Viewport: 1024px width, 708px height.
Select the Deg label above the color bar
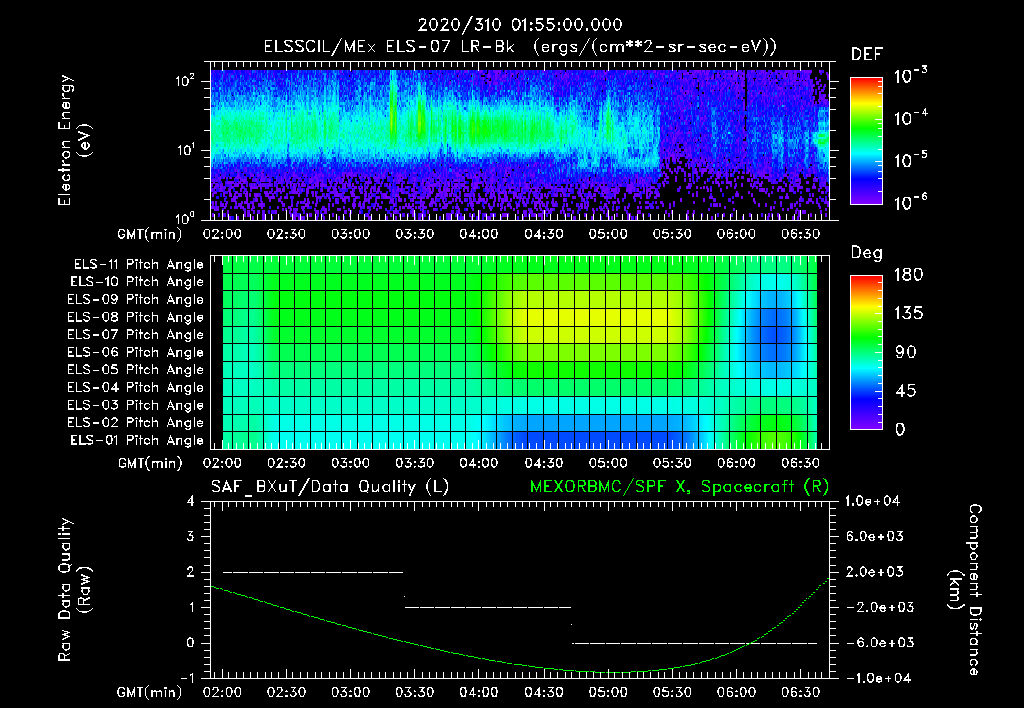click(867, 253)
